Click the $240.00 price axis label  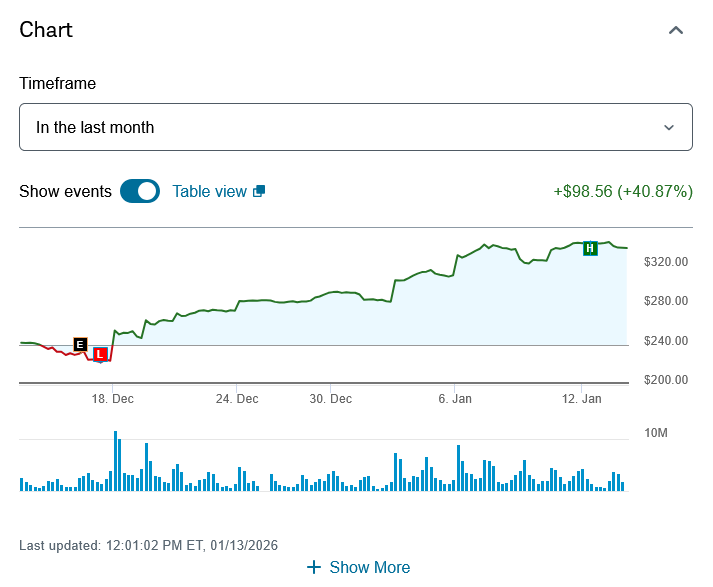(666, 341)
